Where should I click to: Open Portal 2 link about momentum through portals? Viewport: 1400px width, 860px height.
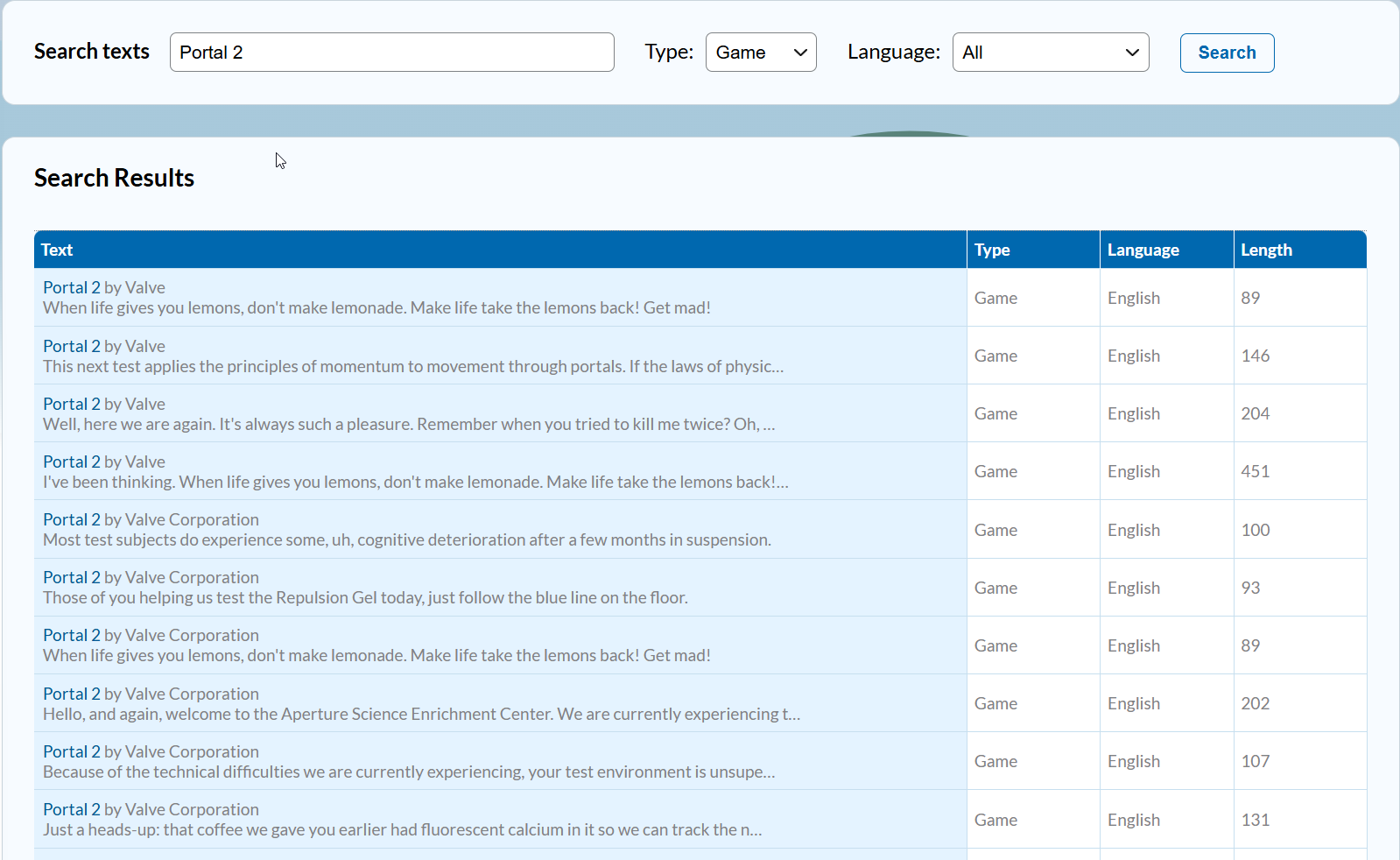72,346
